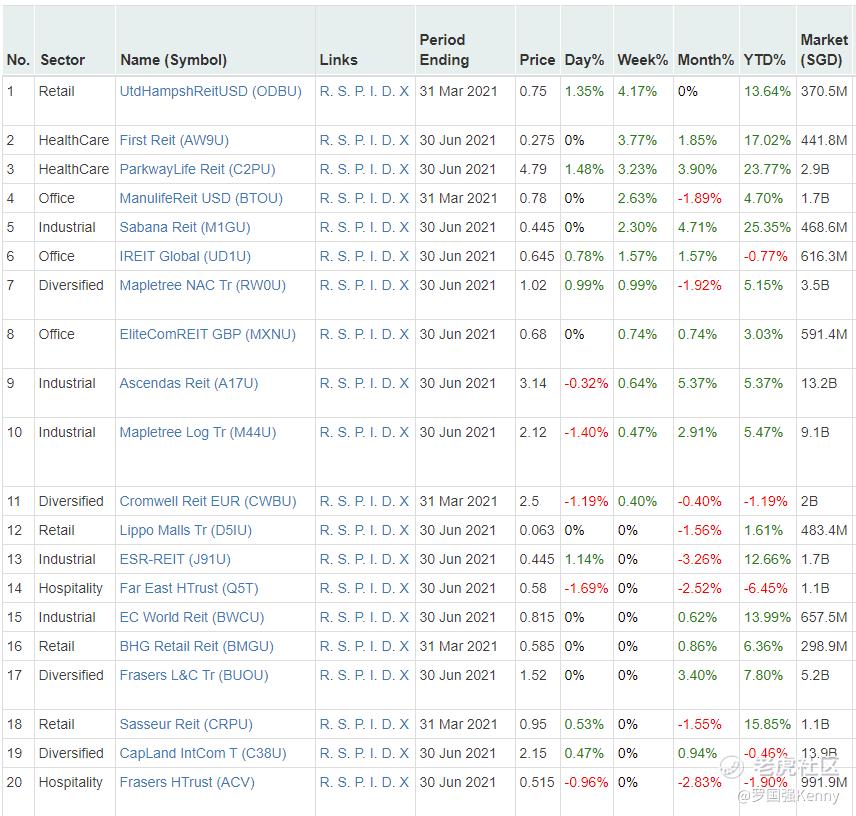Viewport: 856px width, 816px height.
Task: Open Ascendas Reit (A17U) page
Action: click(188, 383)
